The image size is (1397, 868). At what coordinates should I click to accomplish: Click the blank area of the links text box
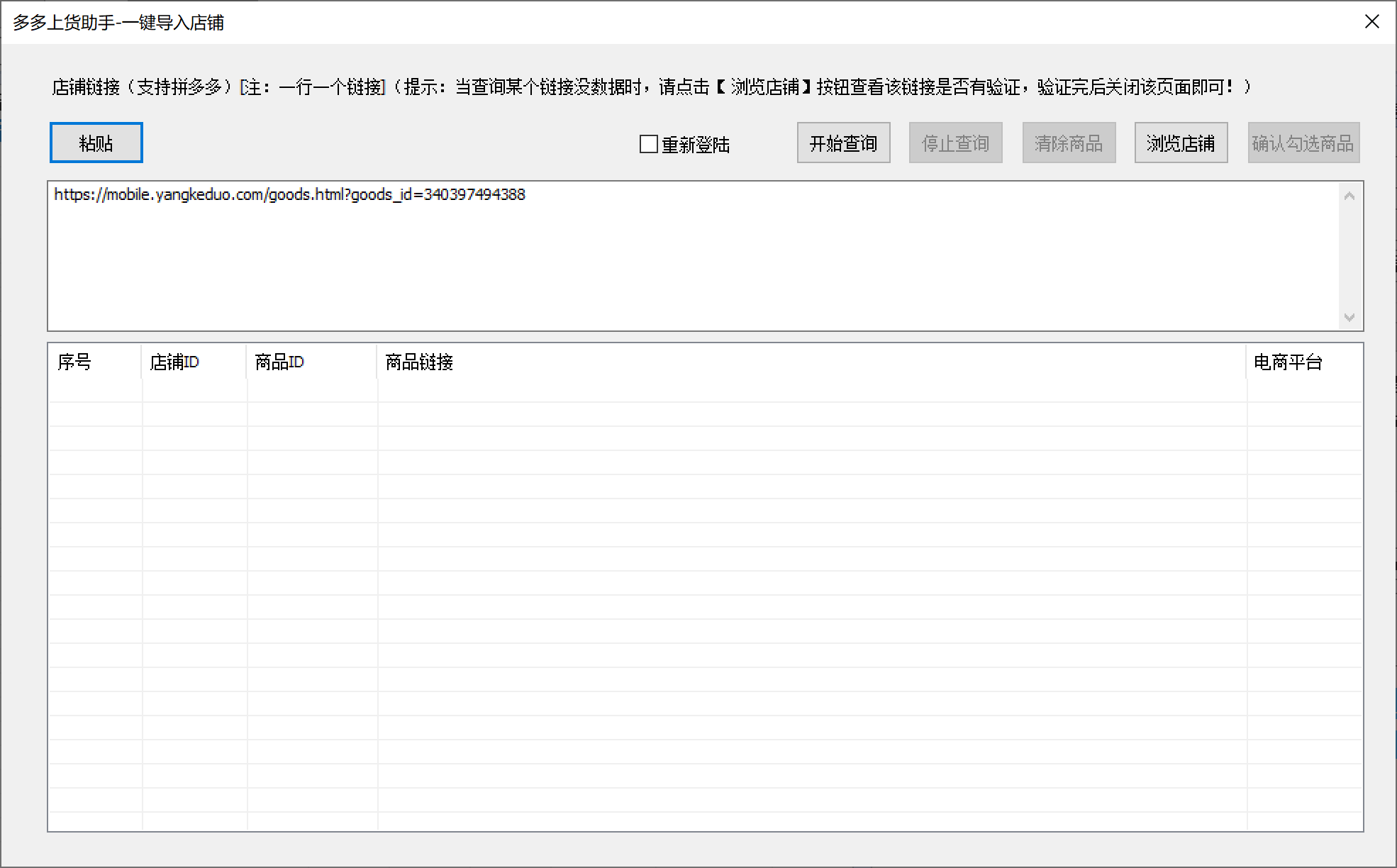(638, 269)
